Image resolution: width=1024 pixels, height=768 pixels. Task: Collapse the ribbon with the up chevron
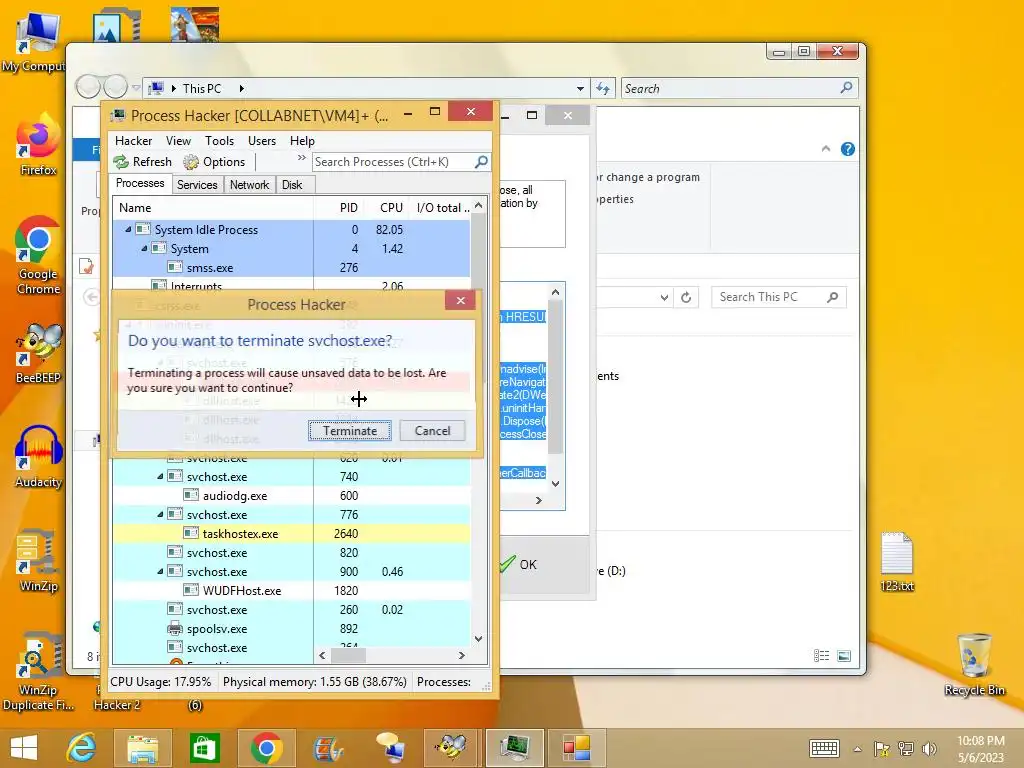click(825, 149)
